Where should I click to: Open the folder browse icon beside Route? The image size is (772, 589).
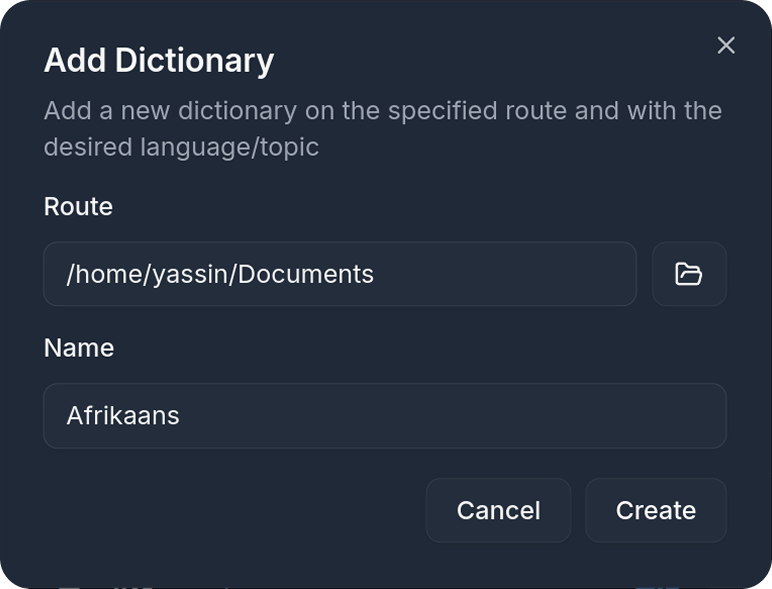[689, 274]
